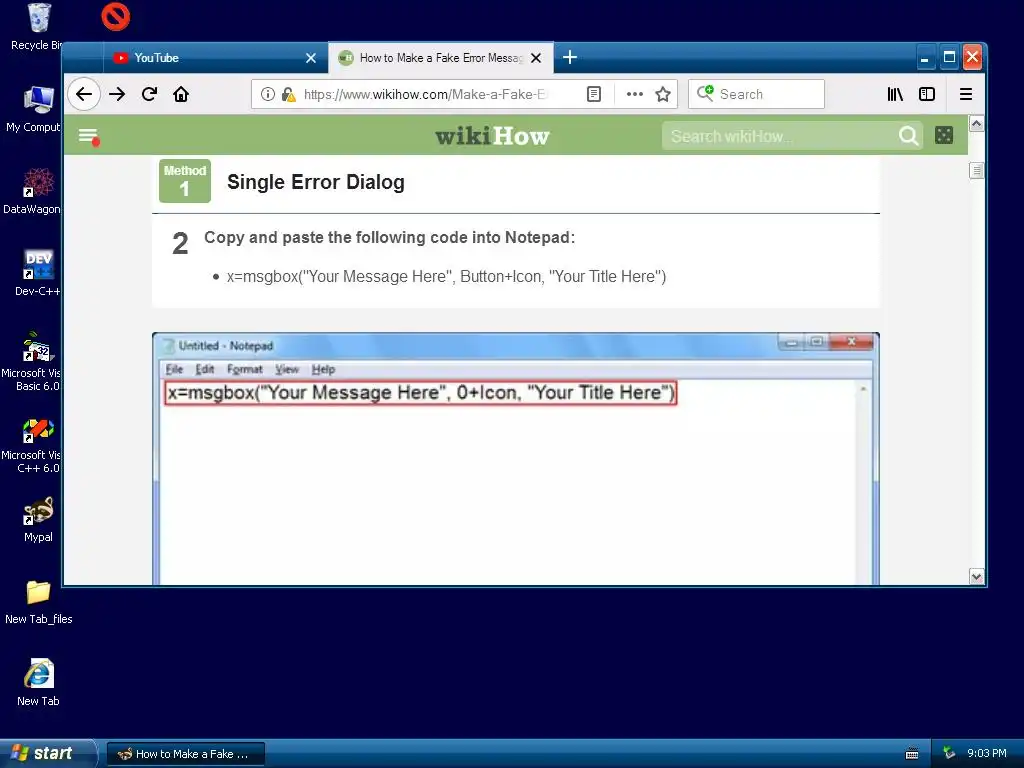
Task: Show site information icon in address bar
Action: coord(268,94)
